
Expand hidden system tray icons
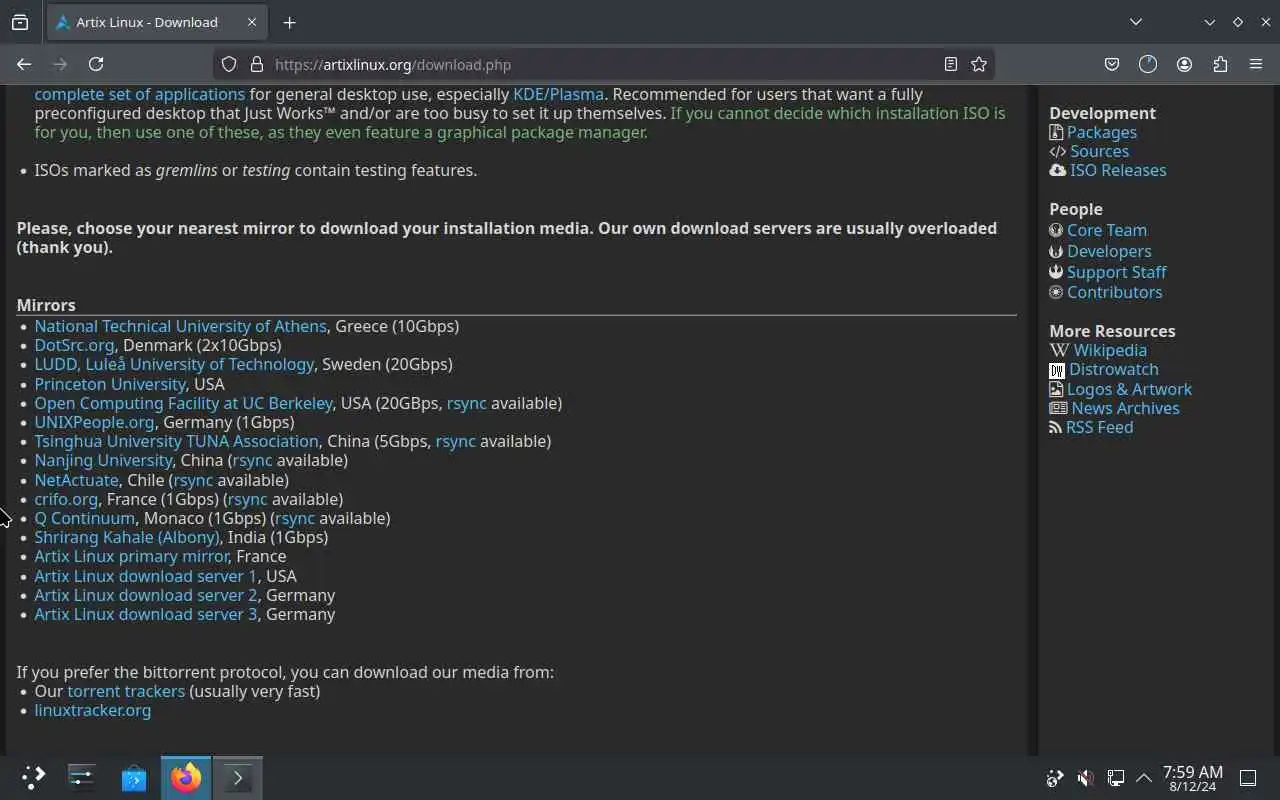point(1144,778)
